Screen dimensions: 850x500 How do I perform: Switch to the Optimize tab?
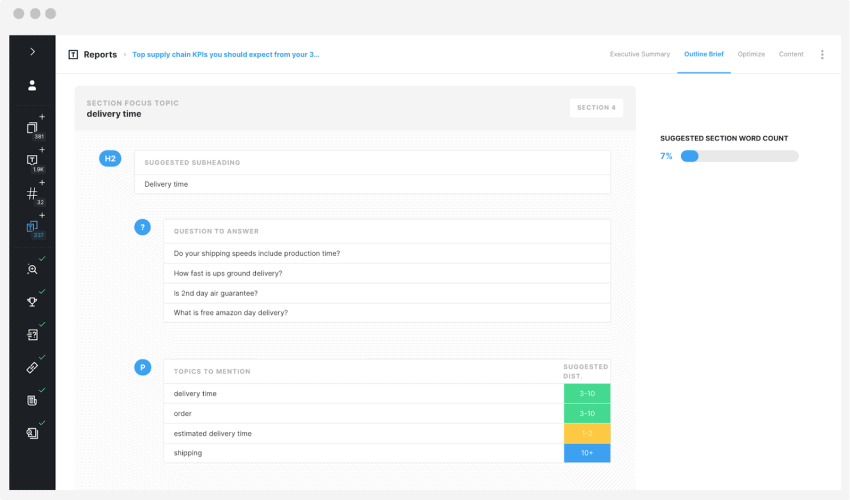pyautogui.click(x=751, y=54)
